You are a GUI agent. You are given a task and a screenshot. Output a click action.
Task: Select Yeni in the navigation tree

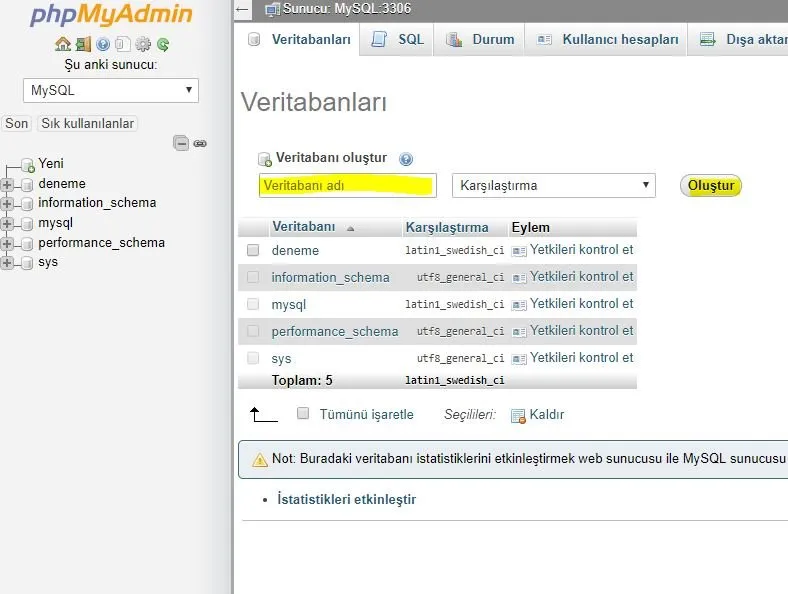click(x=51, y=163)
